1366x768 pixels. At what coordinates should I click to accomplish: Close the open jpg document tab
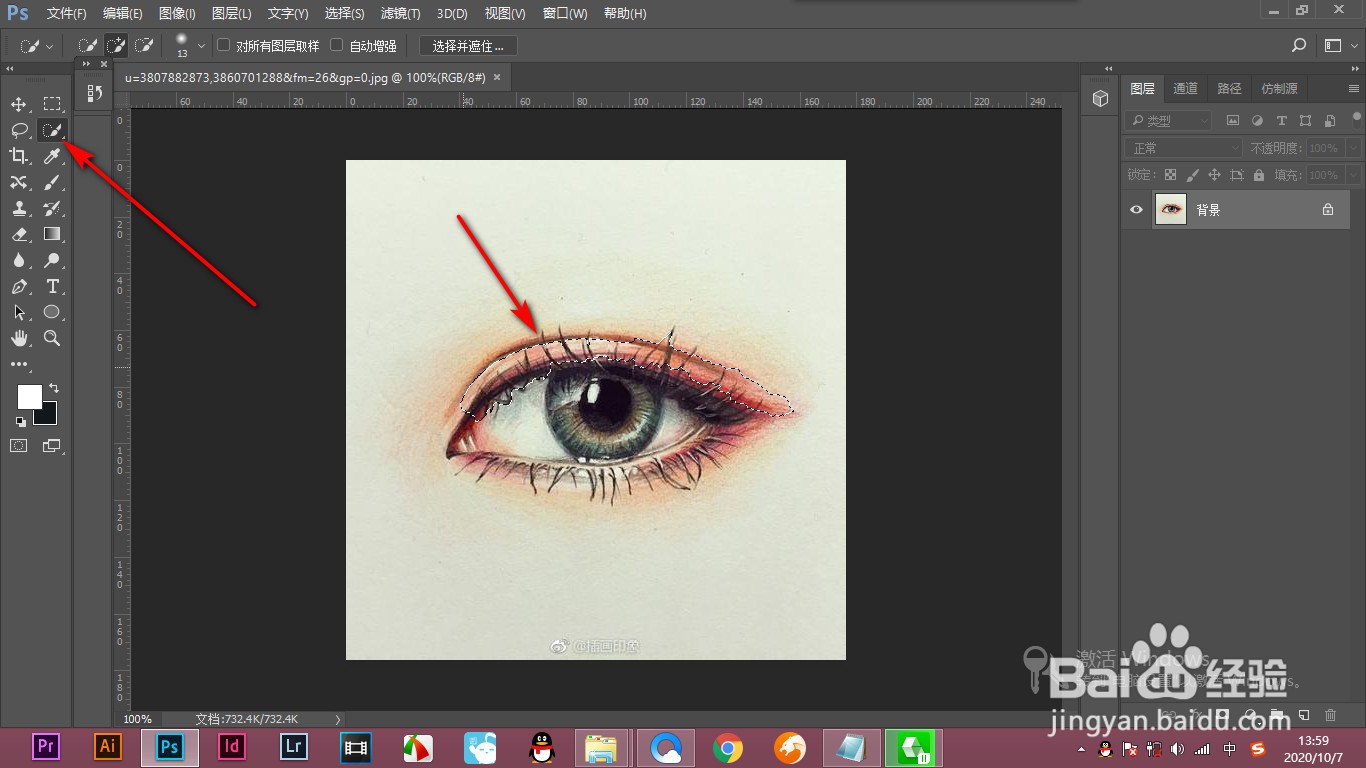tap(497, 77)
